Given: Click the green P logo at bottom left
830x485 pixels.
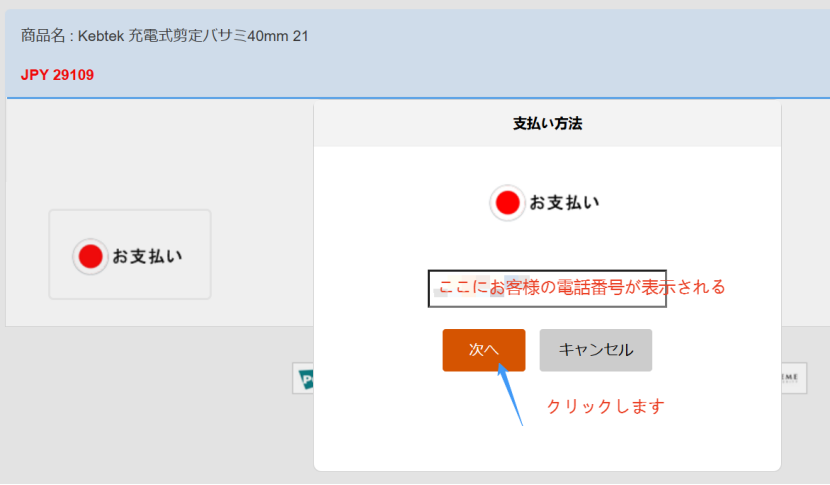Looking at the screenshot, I should coord(303,379).
